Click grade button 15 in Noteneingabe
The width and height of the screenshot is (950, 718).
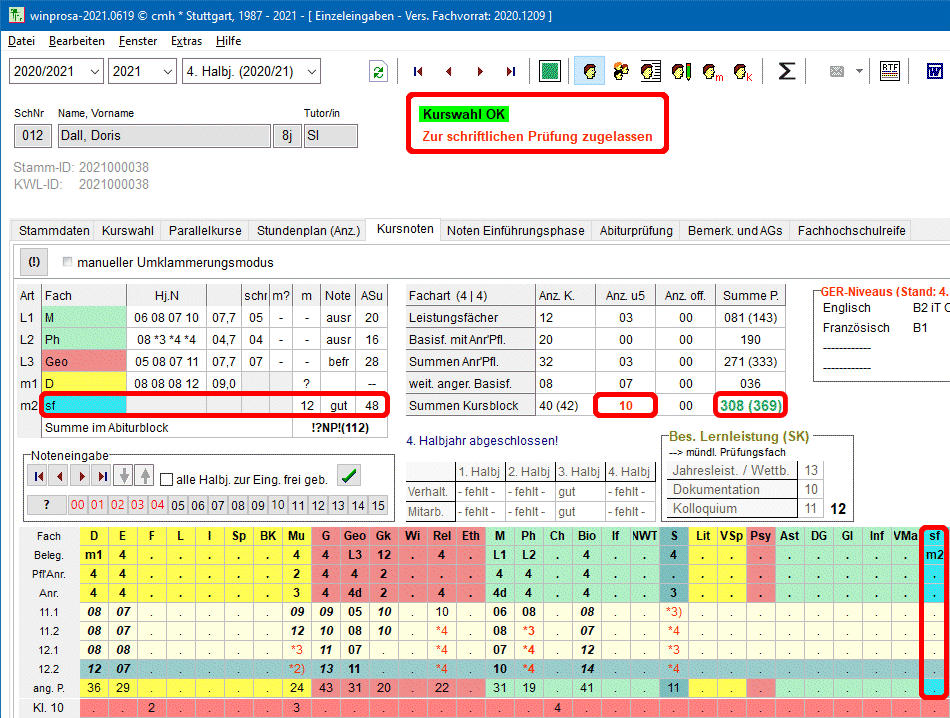coord(378,506)
